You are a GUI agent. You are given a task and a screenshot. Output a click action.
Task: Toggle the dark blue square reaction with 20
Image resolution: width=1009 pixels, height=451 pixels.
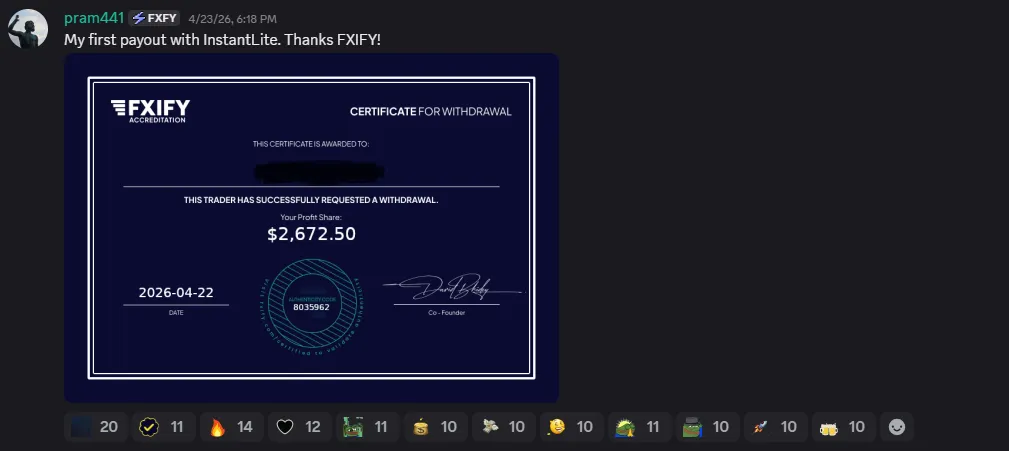click(95, 427)
